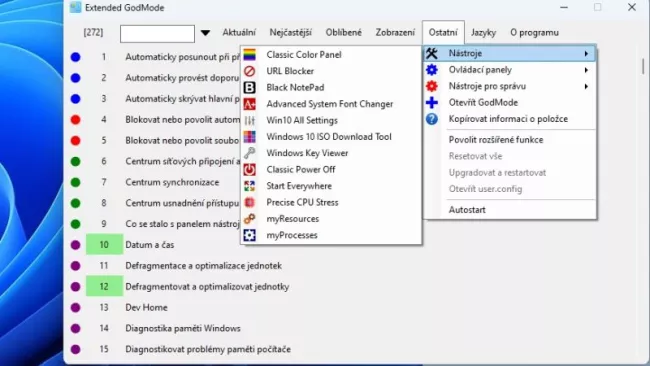
Task: Click the purple dot beside Datum a čas
Action: click(x=75, y=245)
